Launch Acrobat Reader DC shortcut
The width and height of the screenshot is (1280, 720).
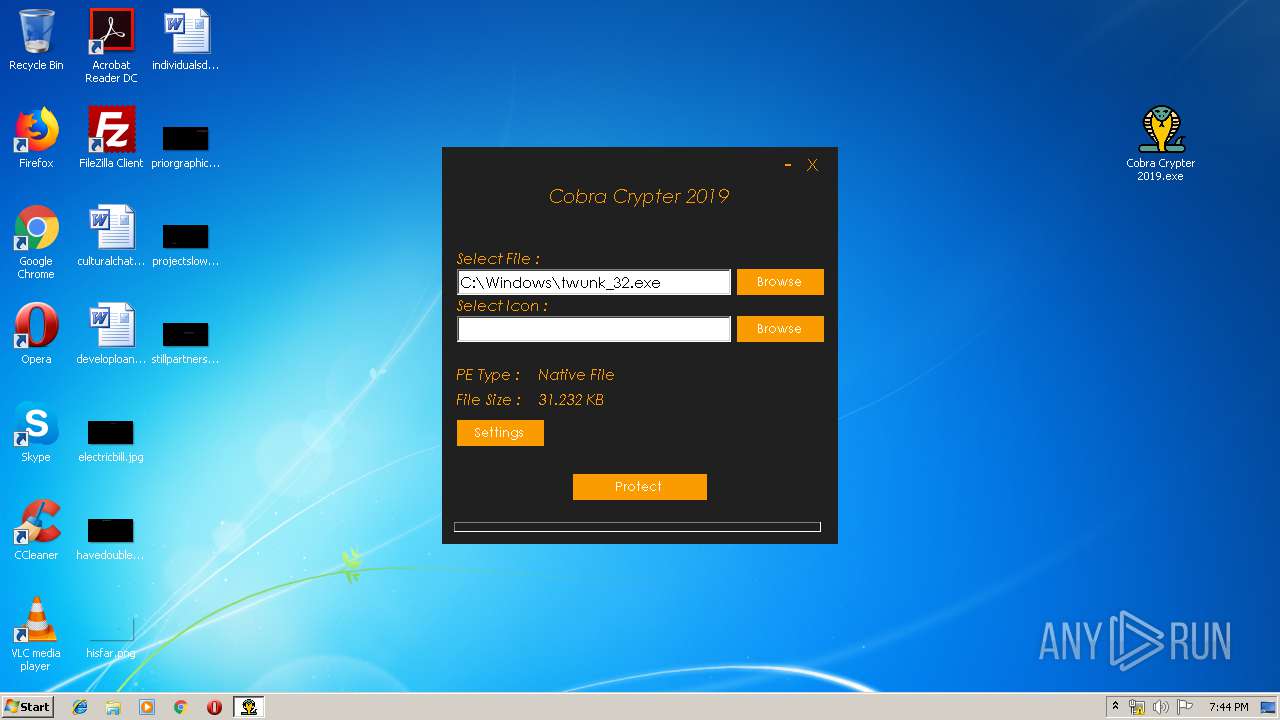(111, 46)
